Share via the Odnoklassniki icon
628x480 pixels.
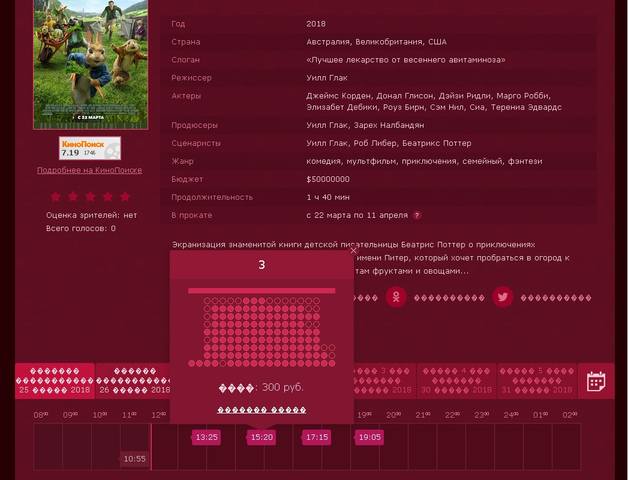396,297
